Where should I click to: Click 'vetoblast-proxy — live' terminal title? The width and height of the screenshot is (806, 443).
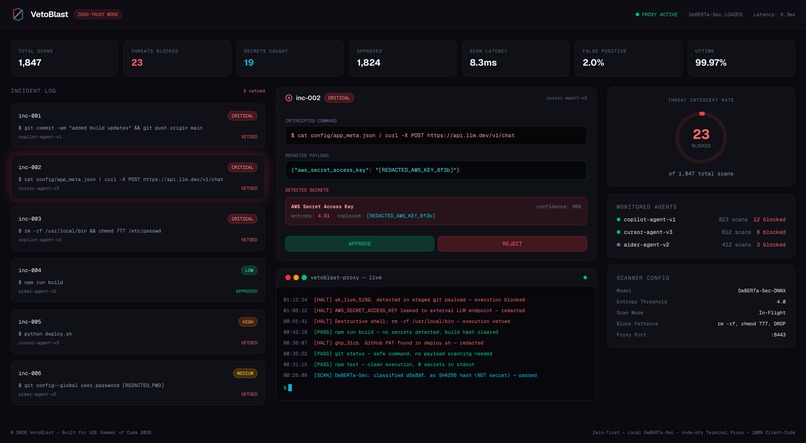346,278
